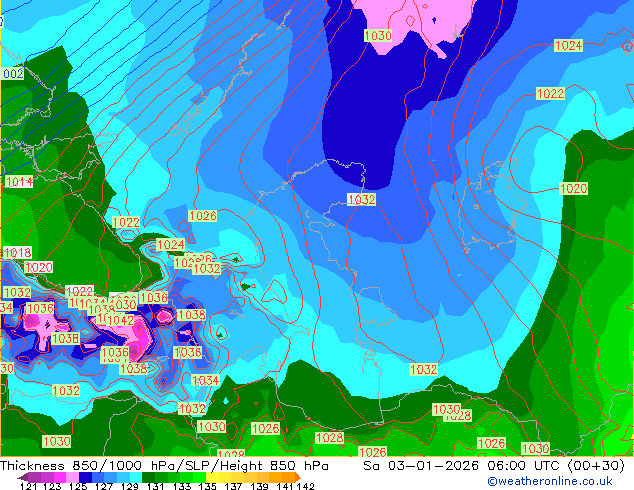Click the legend value 135
The height and width of the screenshot is (490, 634).
pos(207,486)
